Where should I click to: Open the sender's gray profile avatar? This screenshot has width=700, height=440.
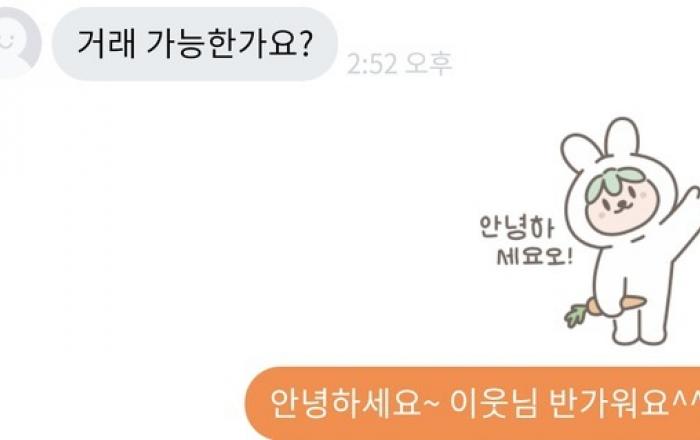coord(18,43)
